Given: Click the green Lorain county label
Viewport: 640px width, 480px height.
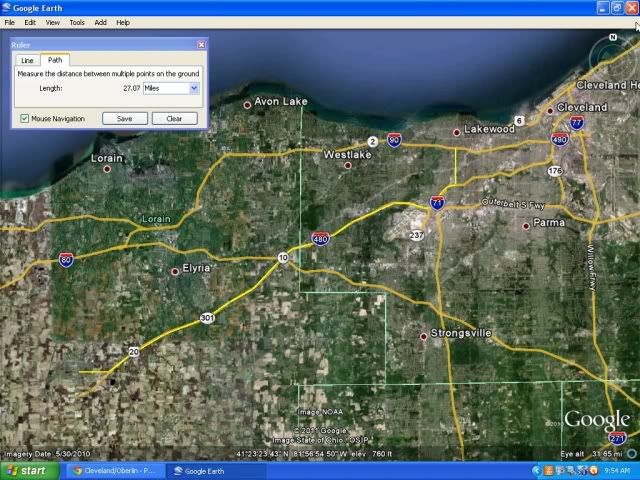Looking at the screenshot, I should [156, 219].
